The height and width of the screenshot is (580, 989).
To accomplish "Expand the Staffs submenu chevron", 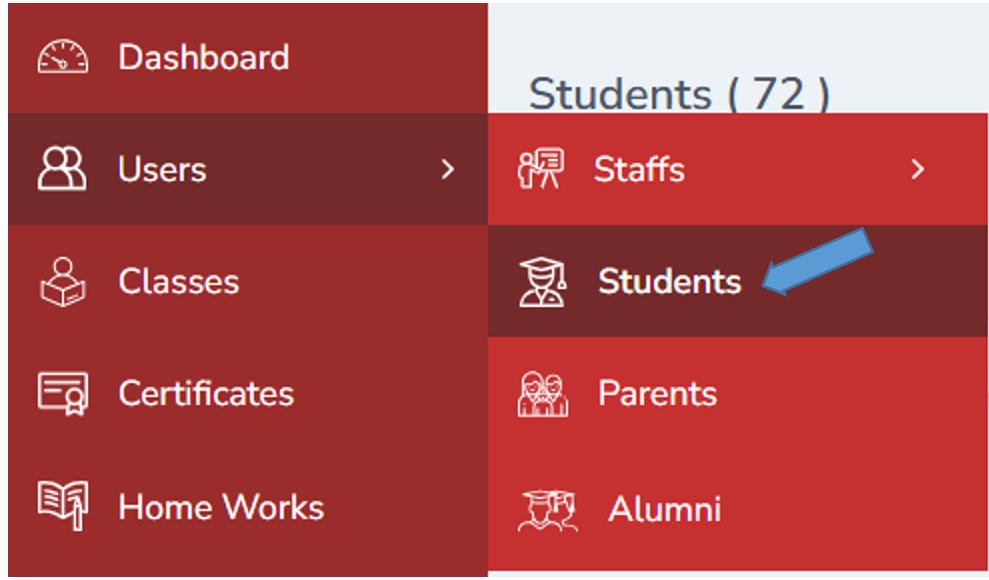I will point(918,169).
